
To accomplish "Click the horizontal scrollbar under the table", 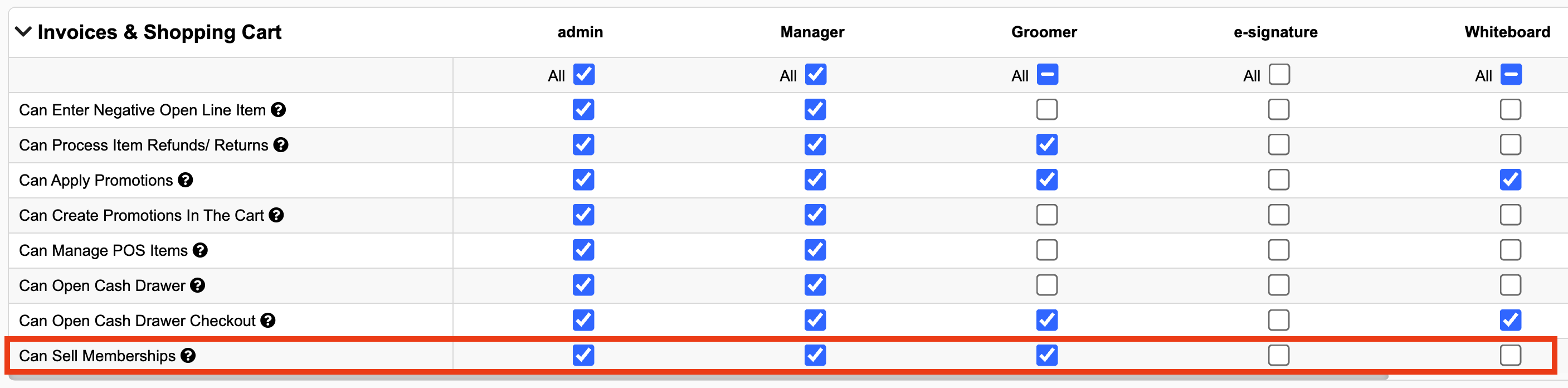I will coord(698,377).
